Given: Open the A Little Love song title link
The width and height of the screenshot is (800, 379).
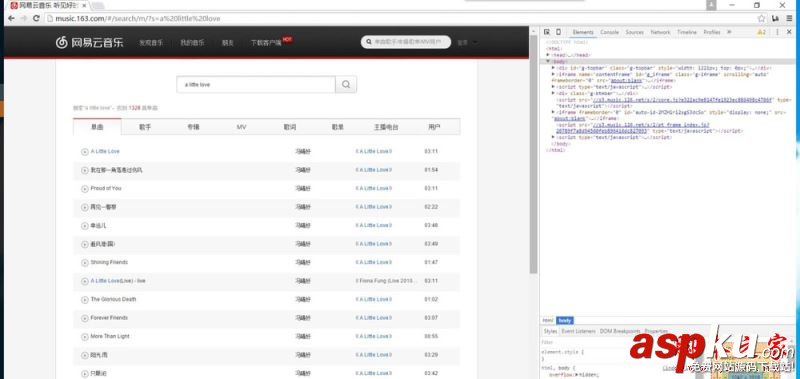Looking at the screenshot, I should [105, 151].
